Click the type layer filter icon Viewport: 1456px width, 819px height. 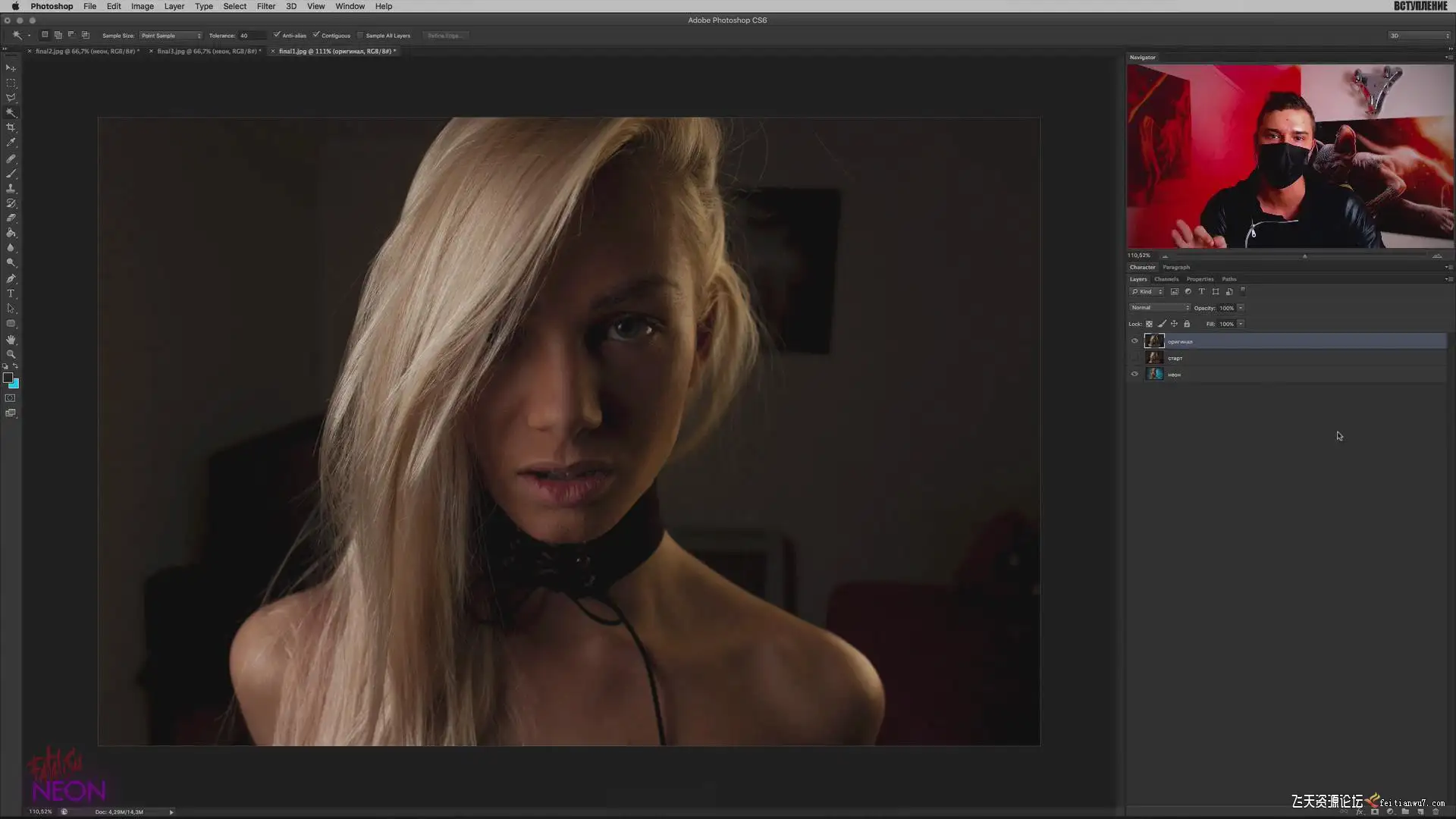tap(1201, 291)
